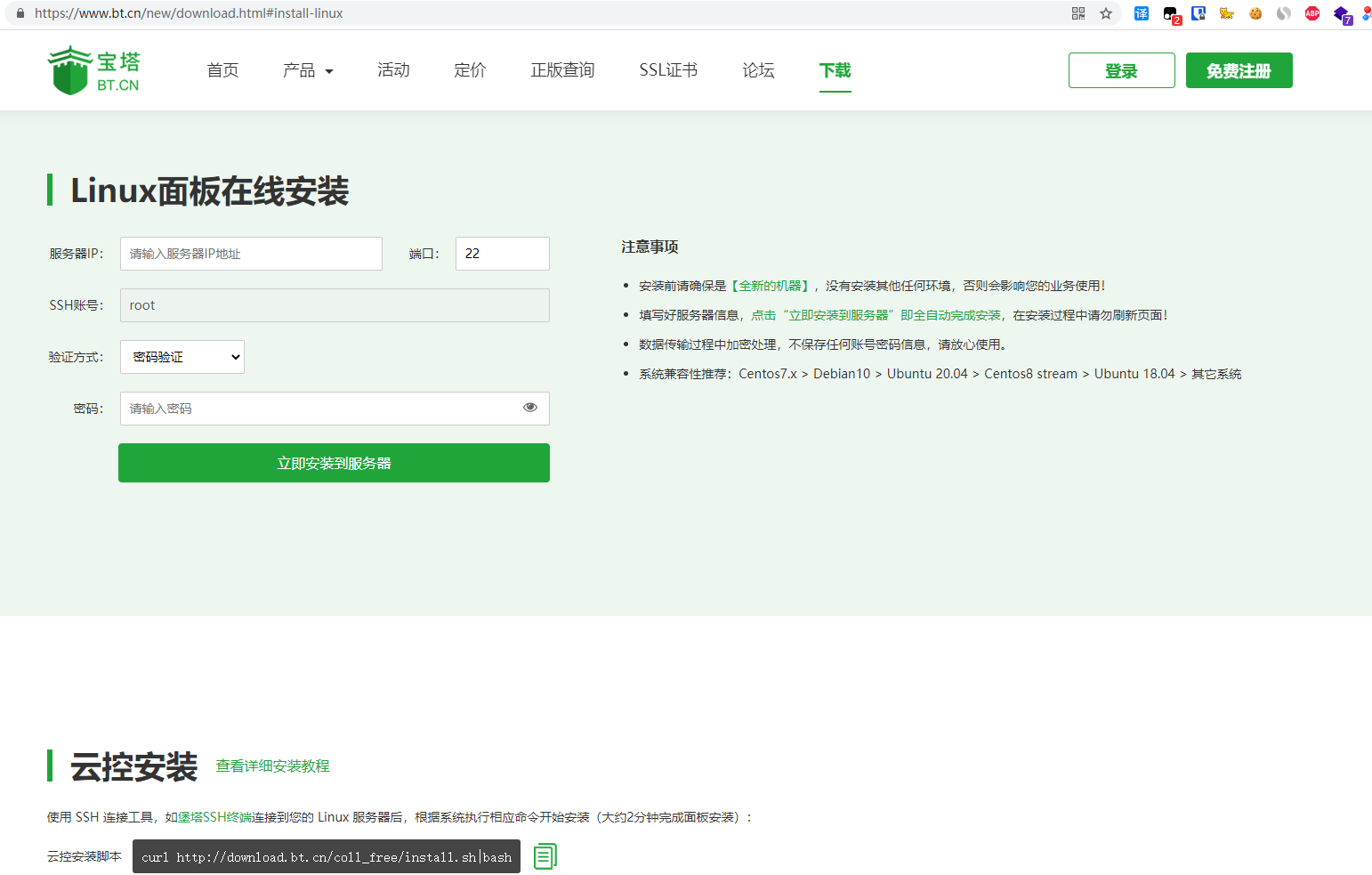
Task: Bookmark this page with the star icon
Action: (x=1106, y=13)
